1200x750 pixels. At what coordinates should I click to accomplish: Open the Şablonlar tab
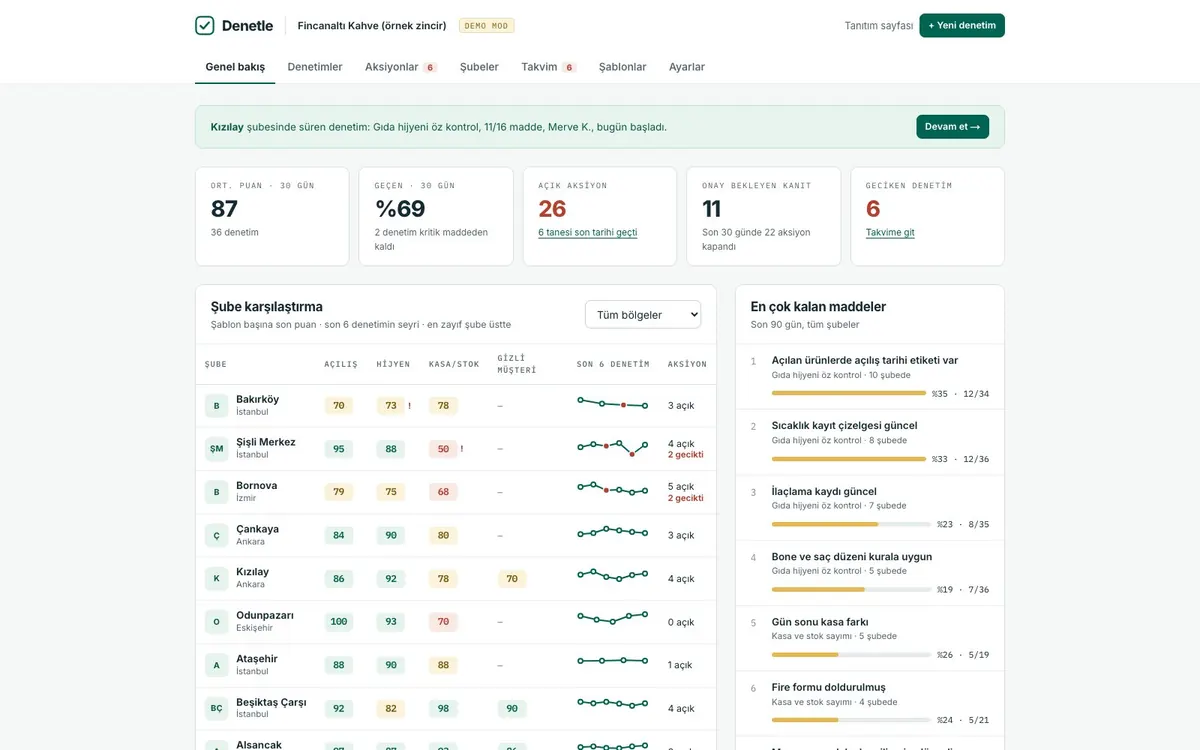(622, 67)
